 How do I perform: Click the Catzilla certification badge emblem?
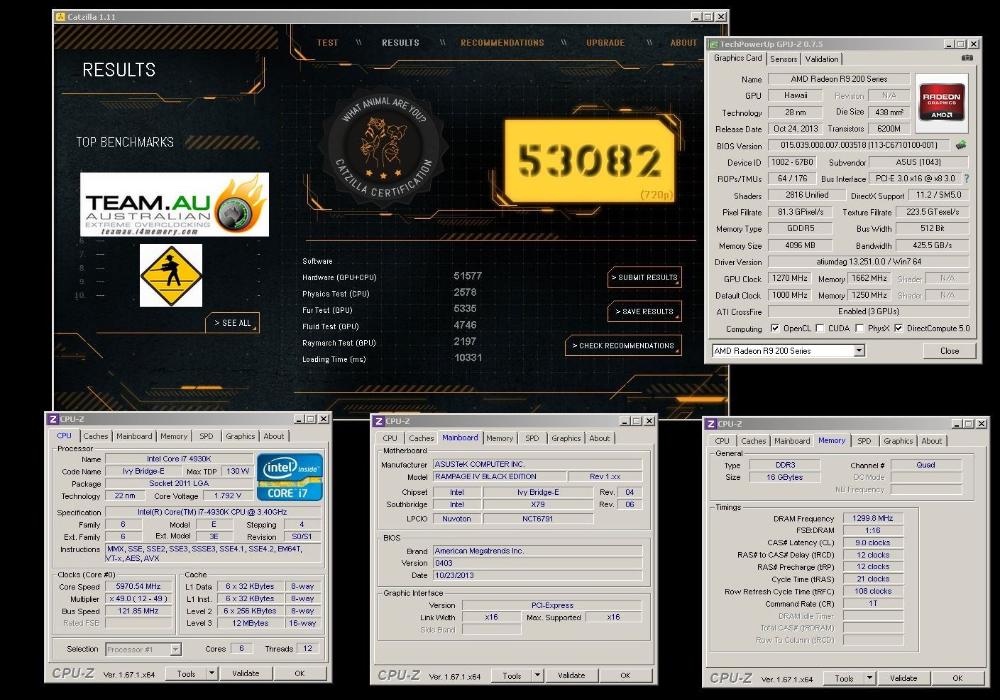pyautogui.click(x=383, y=149)
